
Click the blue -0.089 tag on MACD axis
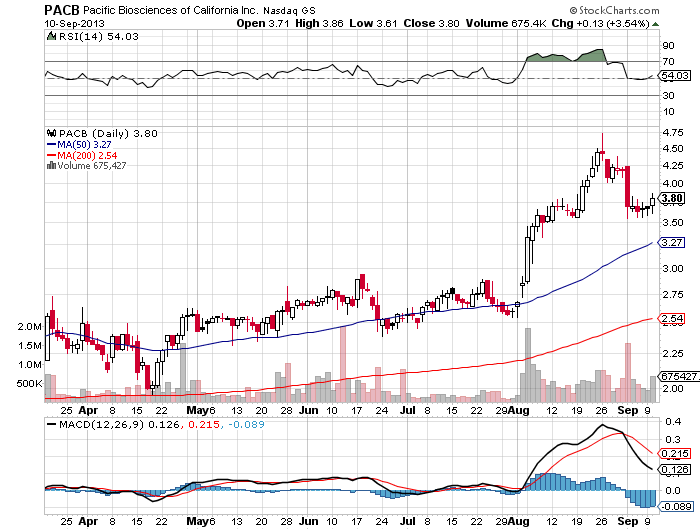click(675, 506)
